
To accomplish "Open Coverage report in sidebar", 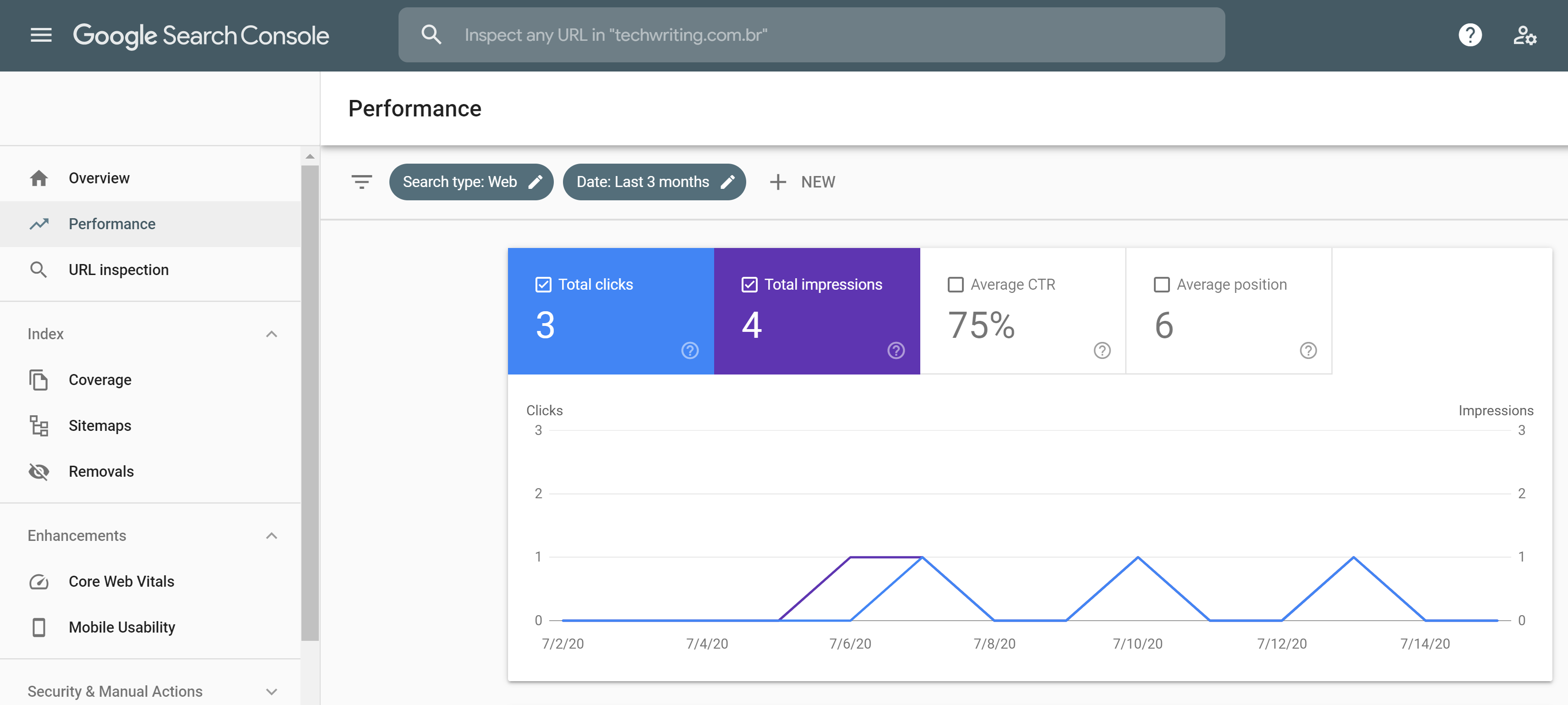I will point(100,380).
